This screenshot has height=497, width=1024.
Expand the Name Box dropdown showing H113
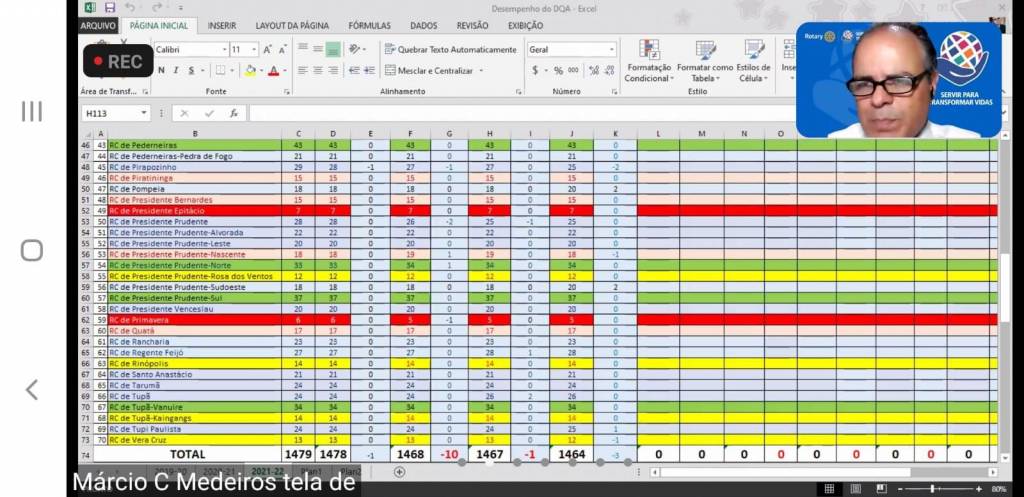(144, 113)
